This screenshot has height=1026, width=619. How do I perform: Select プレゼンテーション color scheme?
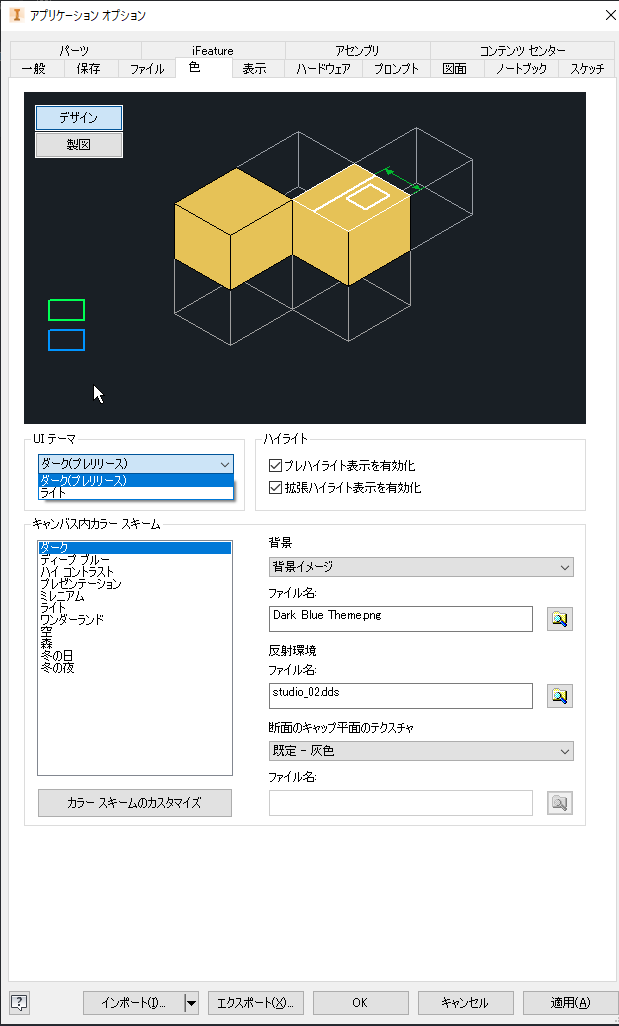pos(135,583)
